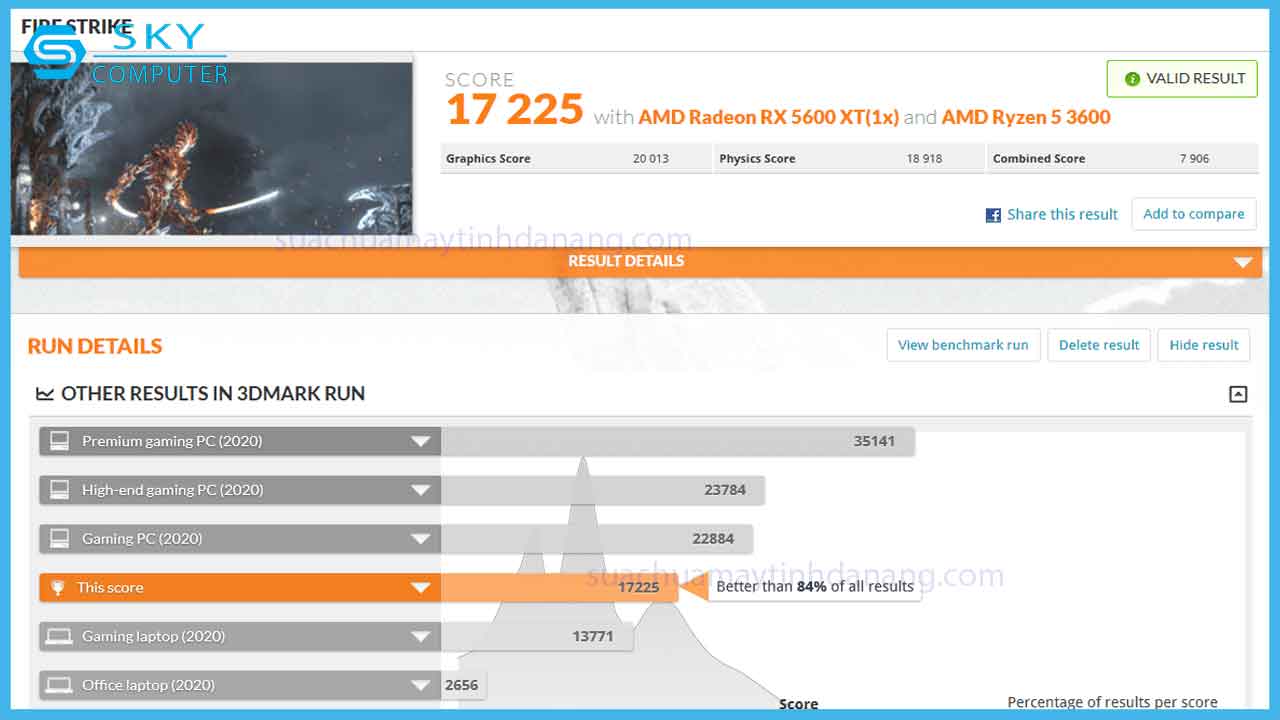This screenshot has height=720, width=1280.
Task: Click the Combined Score value 7 906
Action: [1194, 158]
